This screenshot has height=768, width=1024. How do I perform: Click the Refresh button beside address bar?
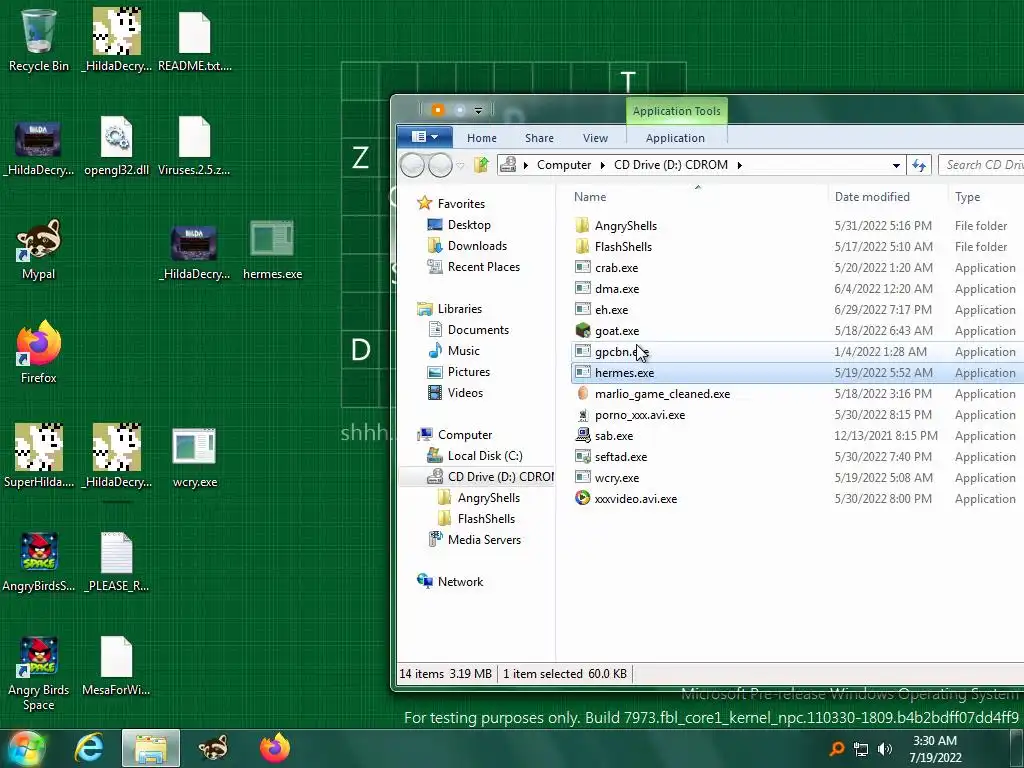click(x=920, y=165)
